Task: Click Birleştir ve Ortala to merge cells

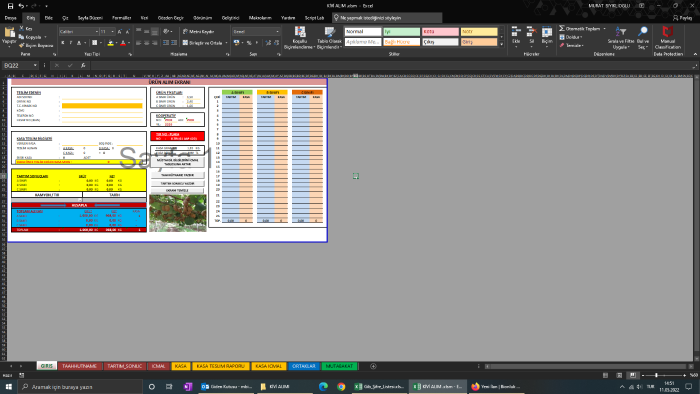Action: (202, 43)
